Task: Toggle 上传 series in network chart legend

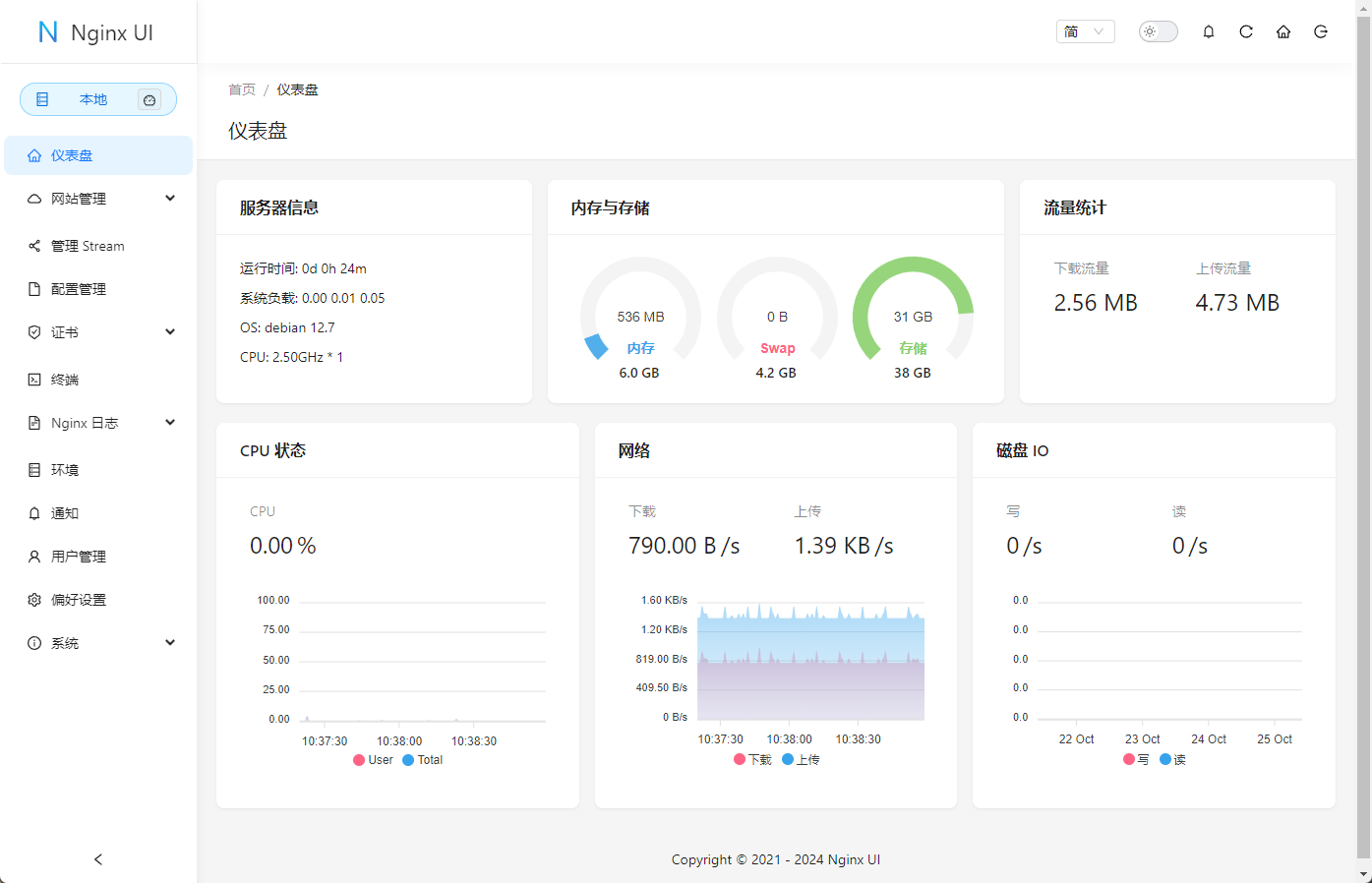Action: coord(801,760)
